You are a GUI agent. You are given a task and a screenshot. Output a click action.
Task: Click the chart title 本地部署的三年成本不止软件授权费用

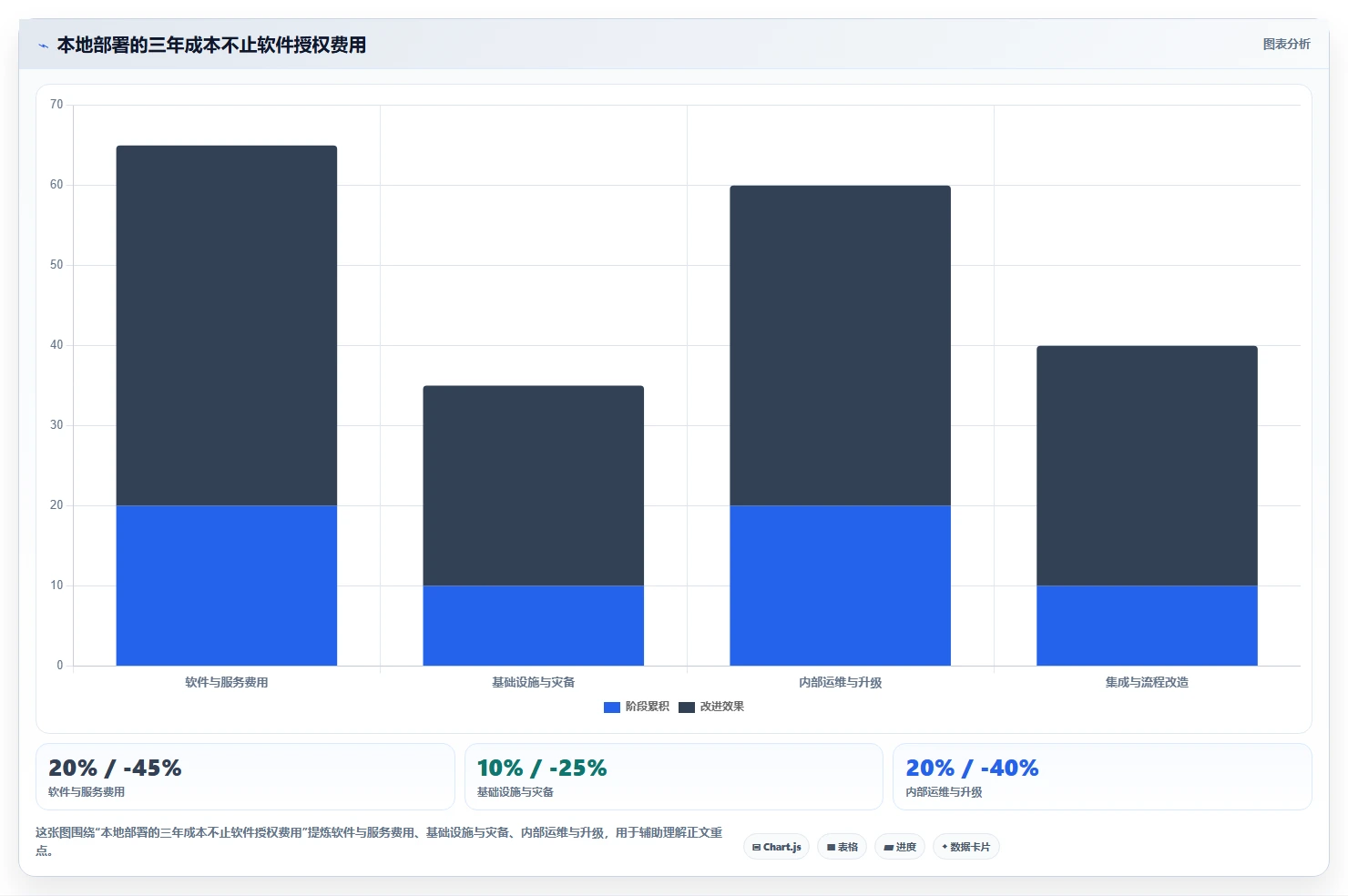pos(211,46)
